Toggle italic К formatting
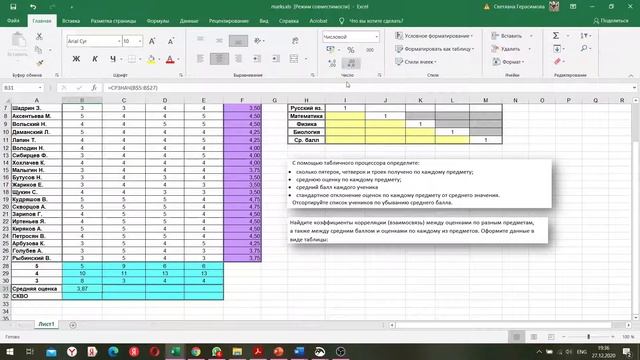640x360 pixels. click(95, 59)
